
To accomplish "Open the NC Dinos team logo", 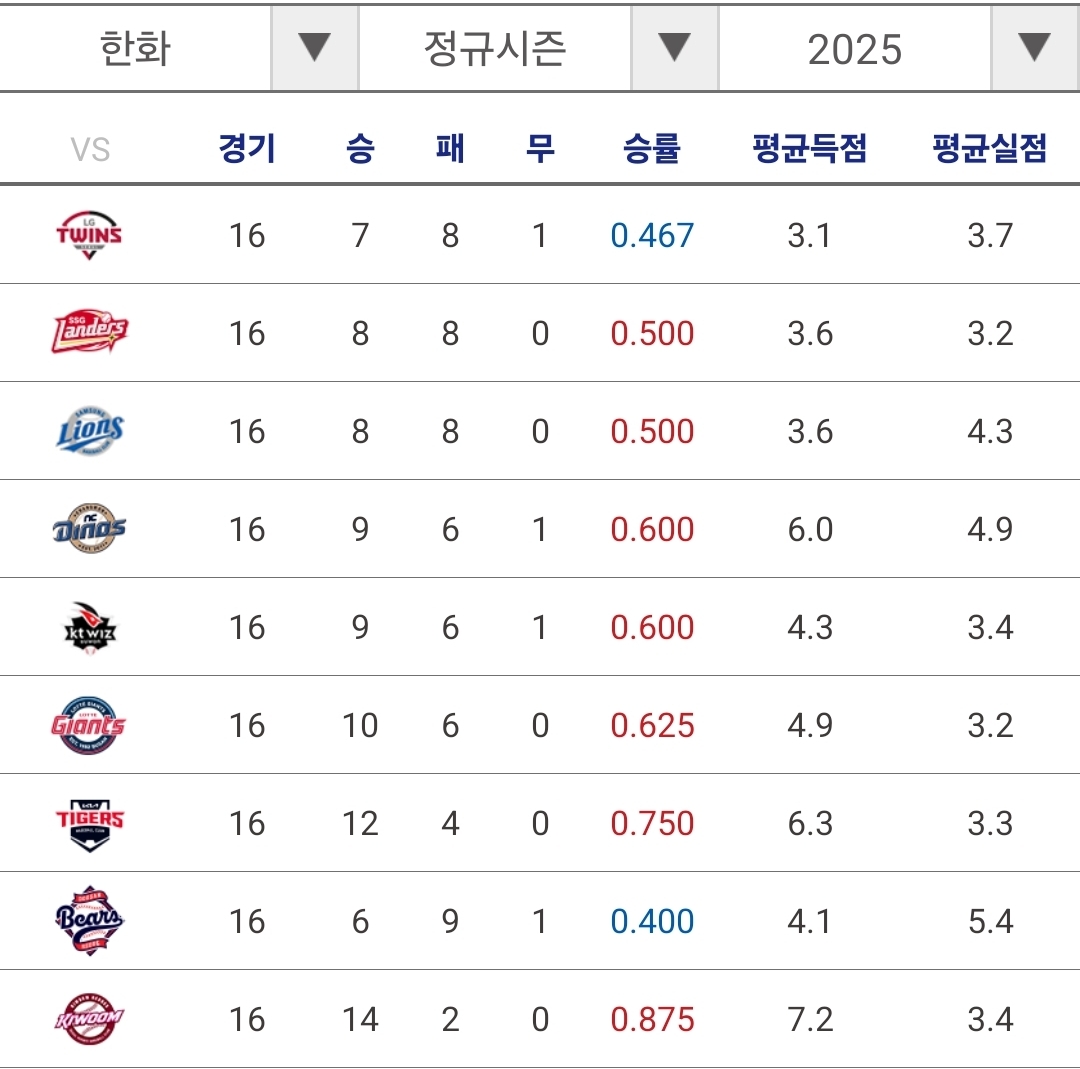I will [x=89, y=528].
